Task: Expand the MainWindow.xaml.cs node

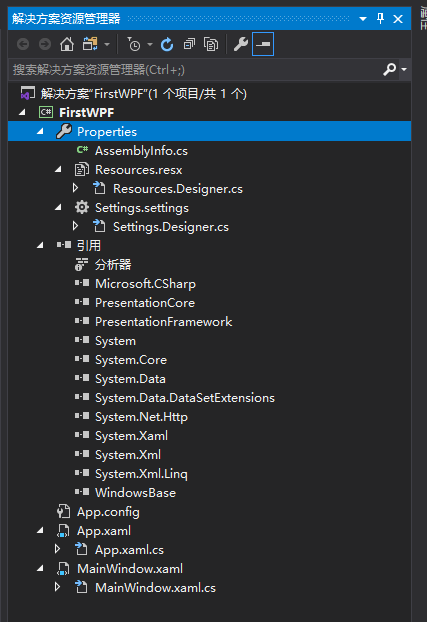Action: (58, 587)
